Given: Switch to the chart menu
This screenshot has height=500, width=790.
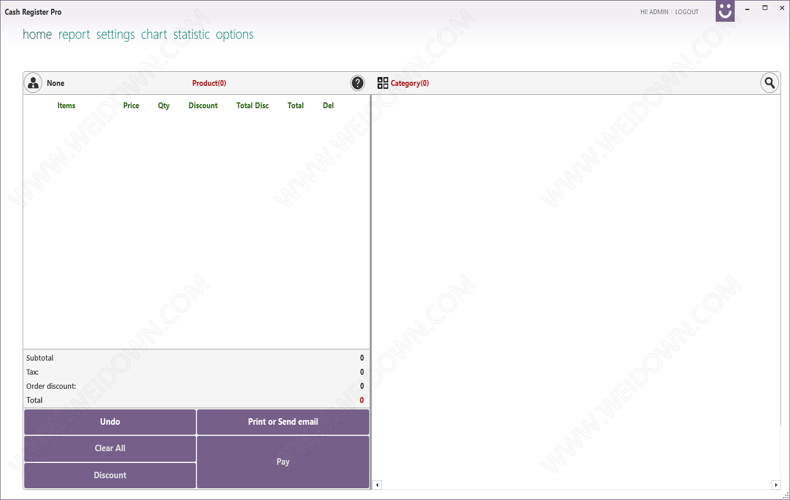Looking at the screenshot, I should click(154, 34).
